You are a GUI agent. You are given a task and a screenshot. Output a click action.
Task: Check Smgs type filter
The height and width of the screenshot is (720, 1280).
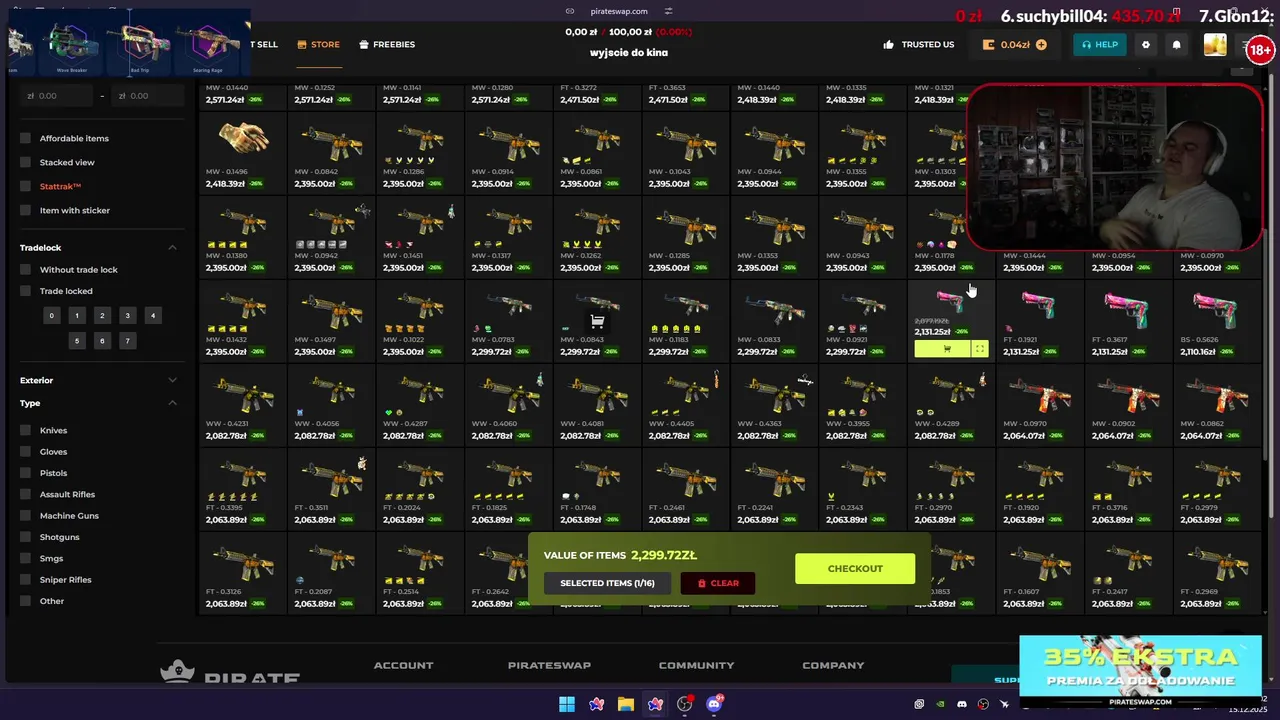click(26, 558)
